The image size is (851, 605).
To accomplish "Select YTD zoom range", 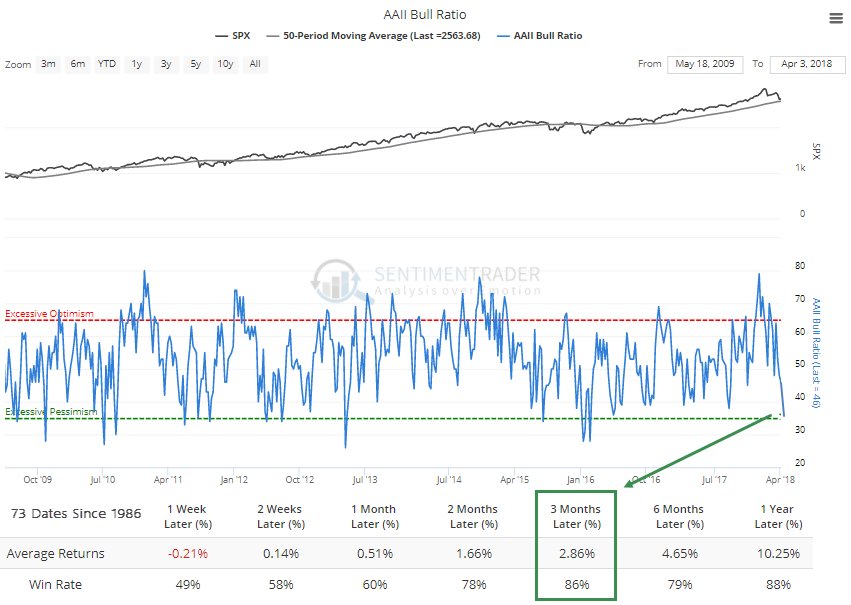I will [x=107, y=64].
